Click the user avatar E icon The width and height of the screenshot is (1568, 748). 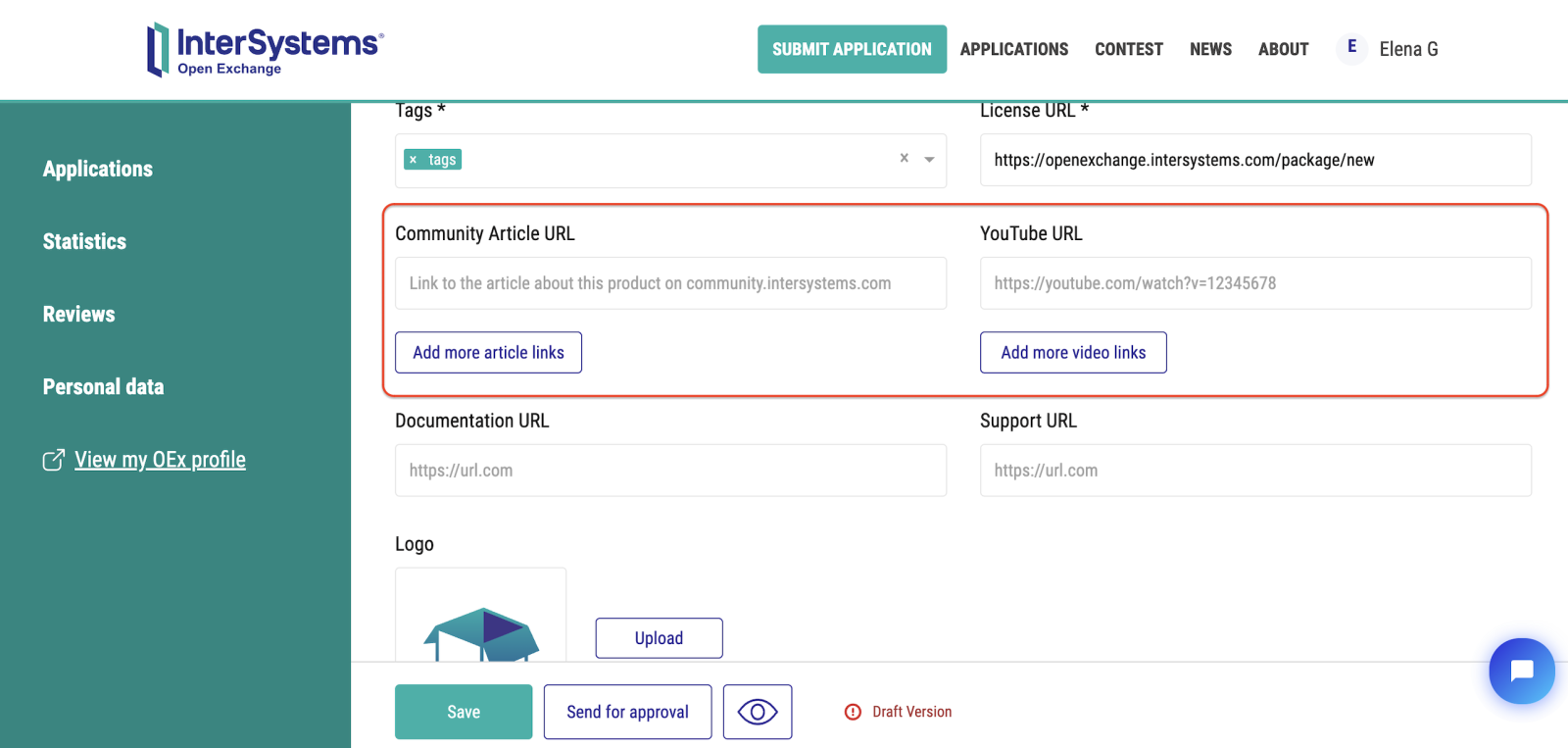pyautogui.click(x=1351, y=47)
